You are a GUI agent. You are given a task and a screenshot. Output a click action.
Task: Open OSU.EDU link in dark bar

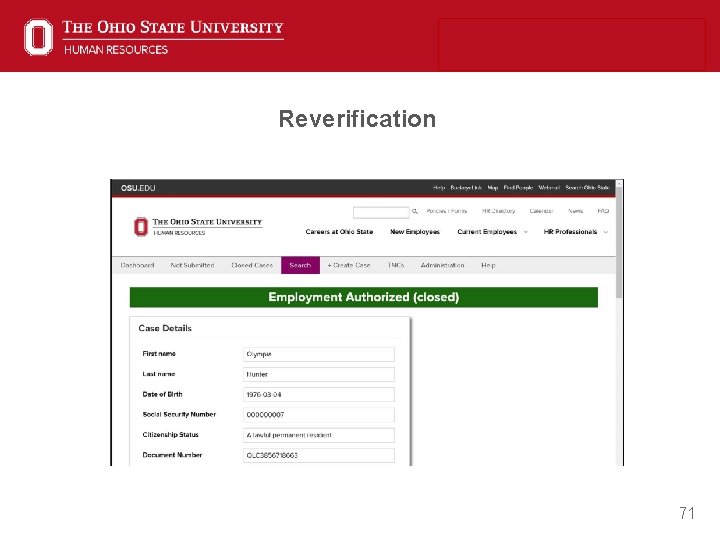click(138, 188)
